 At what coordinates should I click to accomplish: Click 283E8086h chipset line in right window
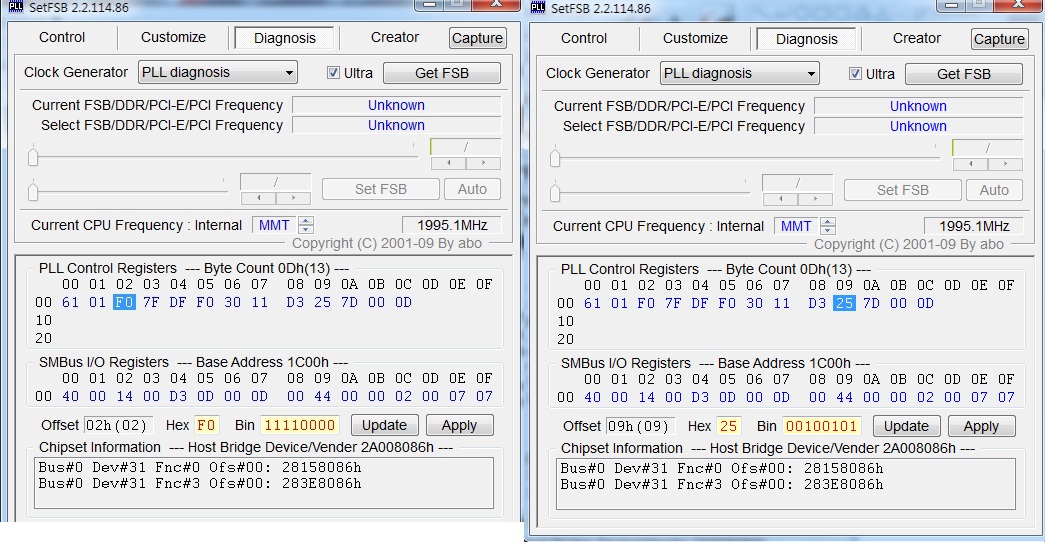(721, 484)
